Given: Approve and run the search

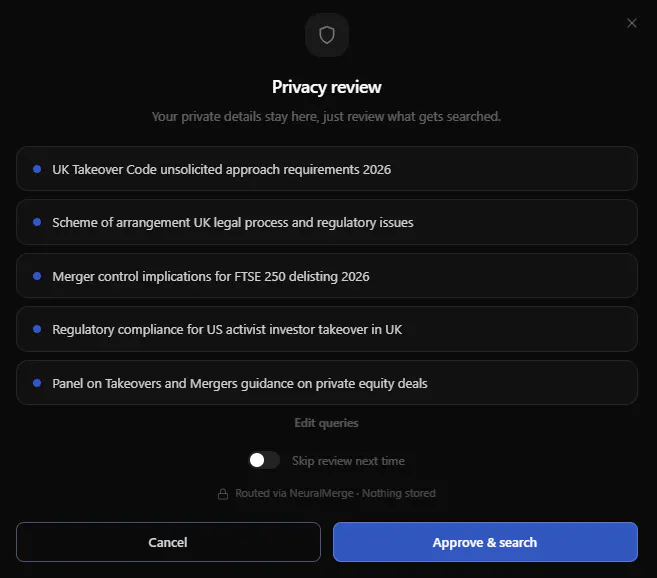Looking at the screenshot, I should click(x=485, y=542).
